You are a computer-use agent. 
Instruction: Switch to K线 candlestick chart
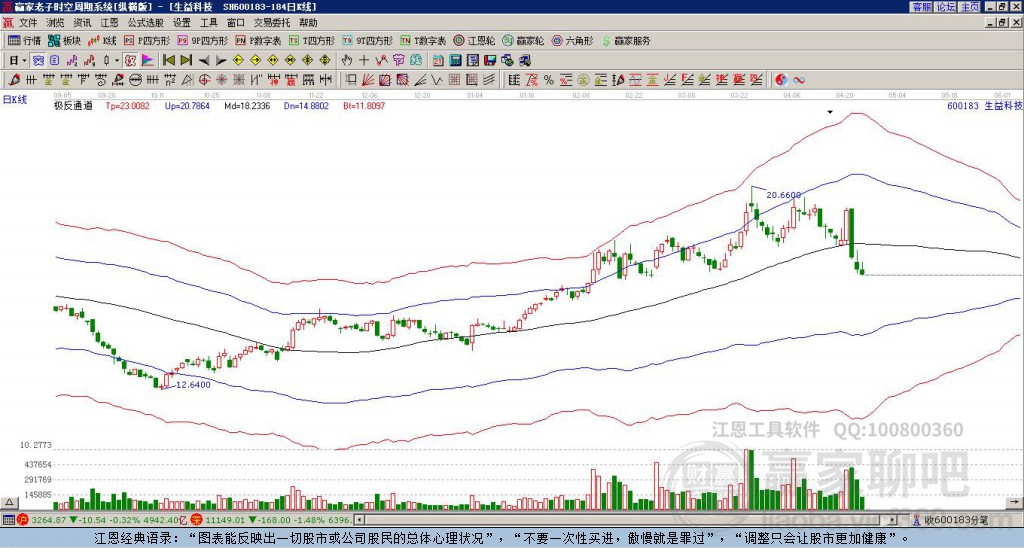tap(102, 40)
